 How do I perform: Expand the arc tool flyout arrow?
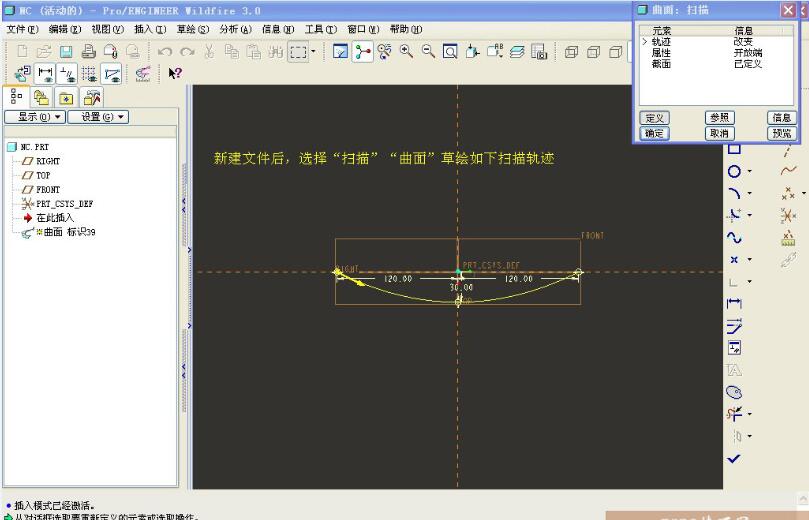(749, 193)
